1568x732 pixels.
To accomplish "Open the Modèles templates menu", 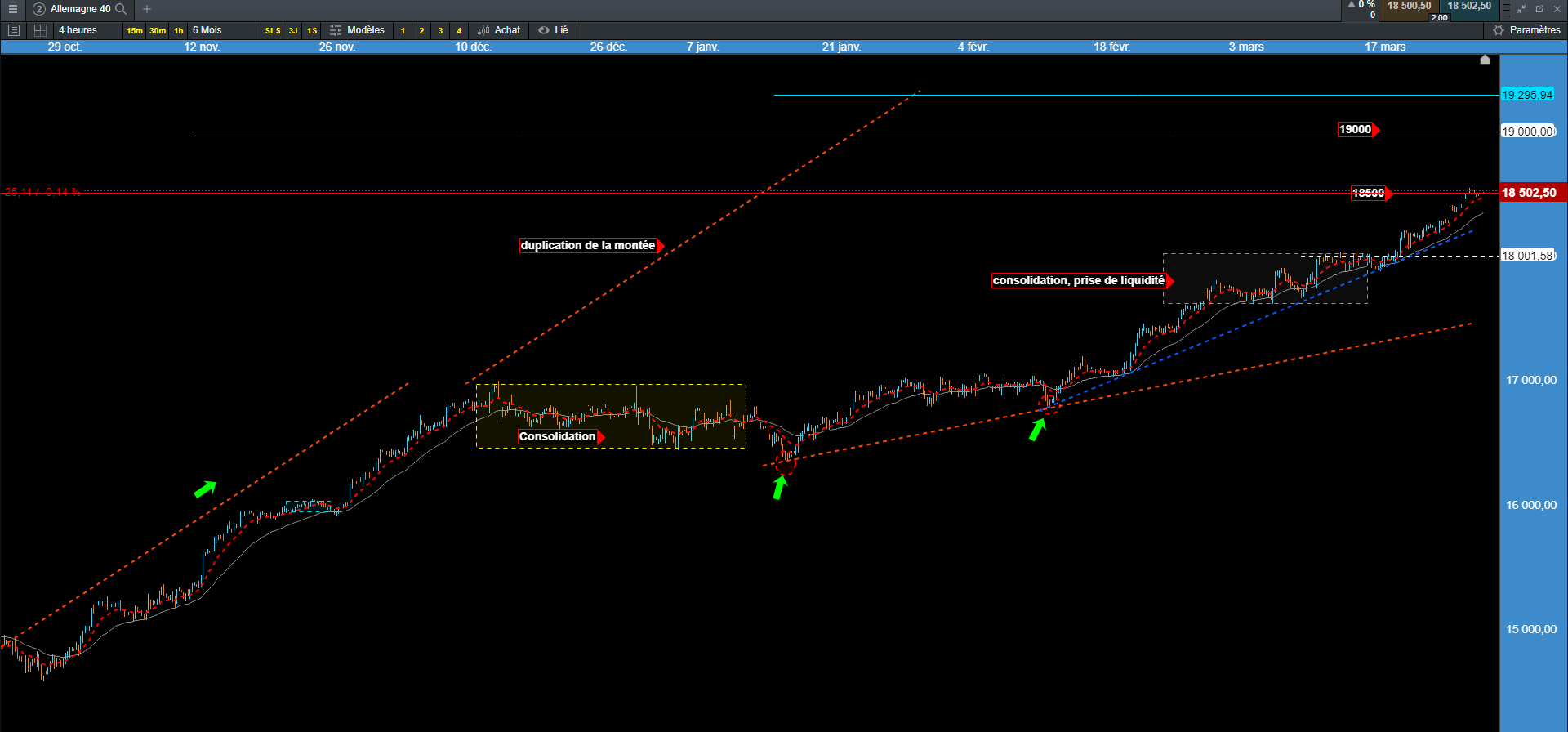I will 357,30.
